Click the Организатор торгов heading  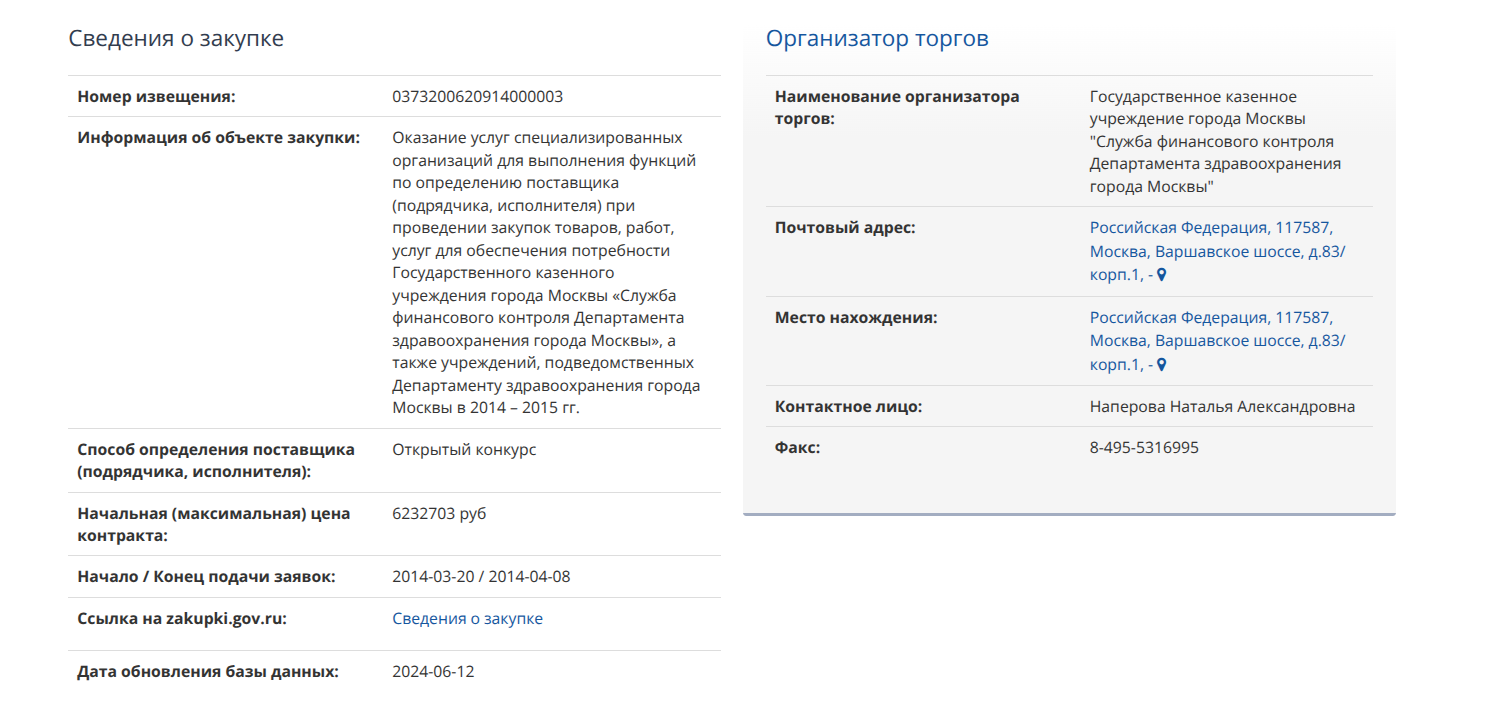tap(877, 38)
